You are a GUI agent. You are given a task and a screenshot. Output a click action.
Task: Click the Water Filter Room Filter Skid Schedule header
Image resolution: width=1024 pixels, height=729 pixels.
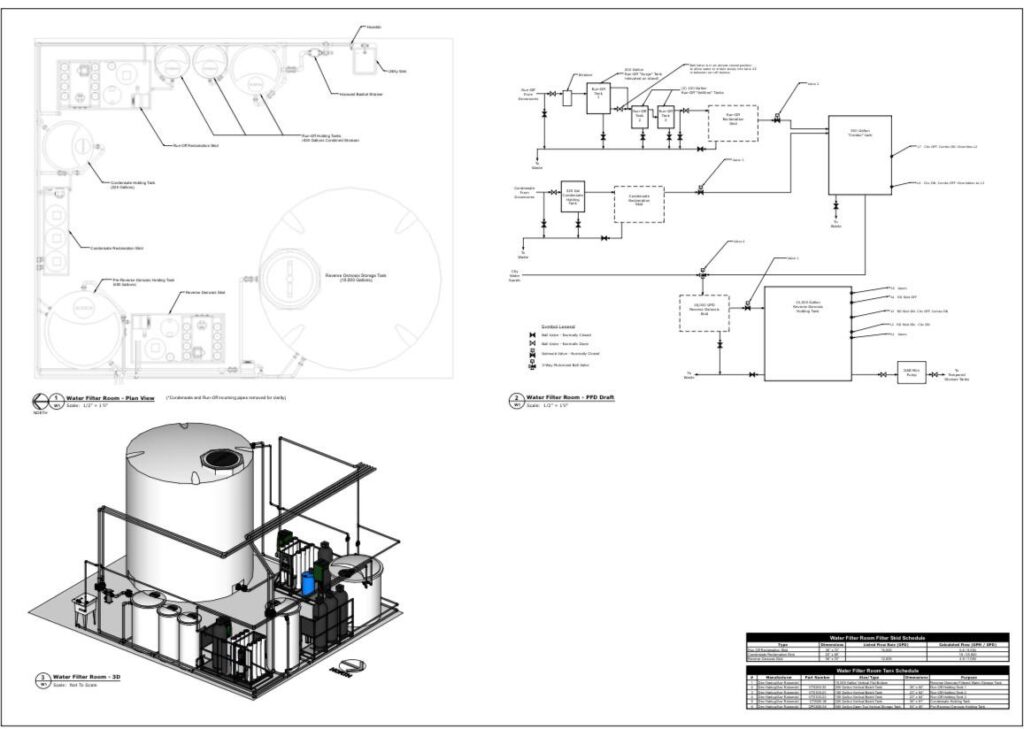point(877,637)
